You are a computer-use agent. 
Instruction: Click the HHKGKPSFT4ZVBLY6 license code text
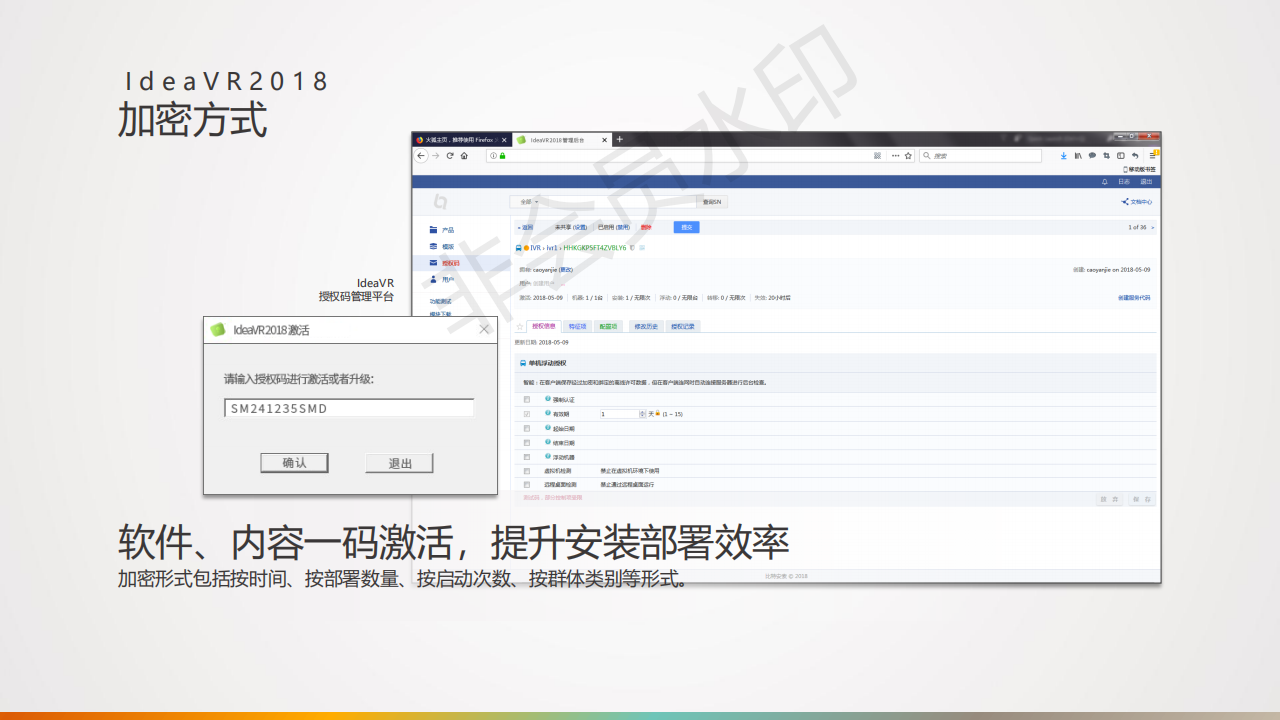coord(595,247)
